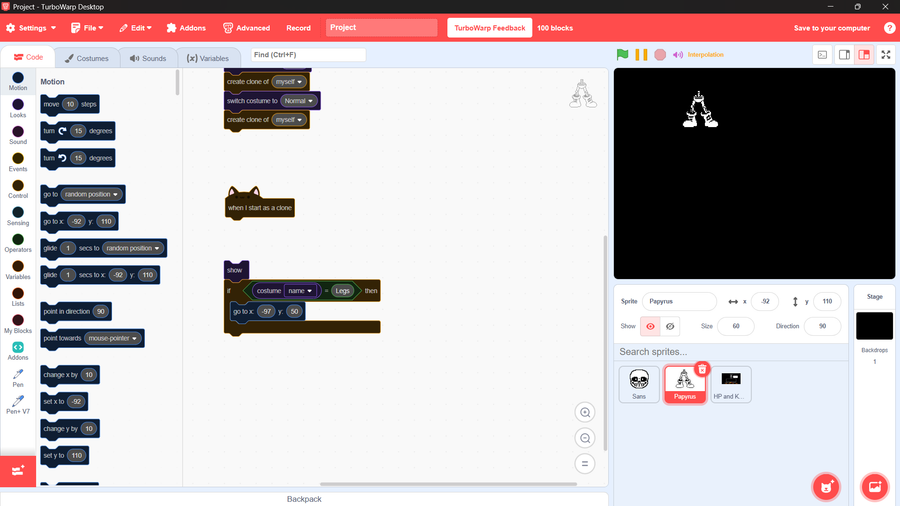Switch to the Costumes tab
Viewport: 900px width, 506px height.
[87, 58]
